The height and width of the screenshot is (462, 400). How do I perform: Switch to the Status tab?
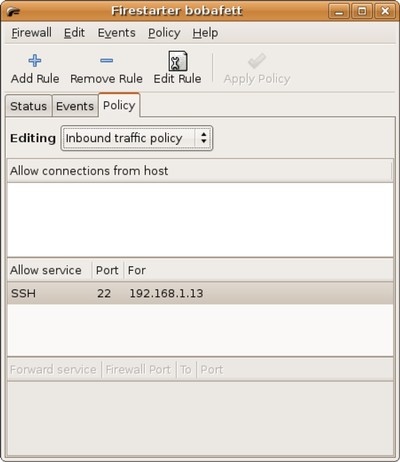point(29,106)
